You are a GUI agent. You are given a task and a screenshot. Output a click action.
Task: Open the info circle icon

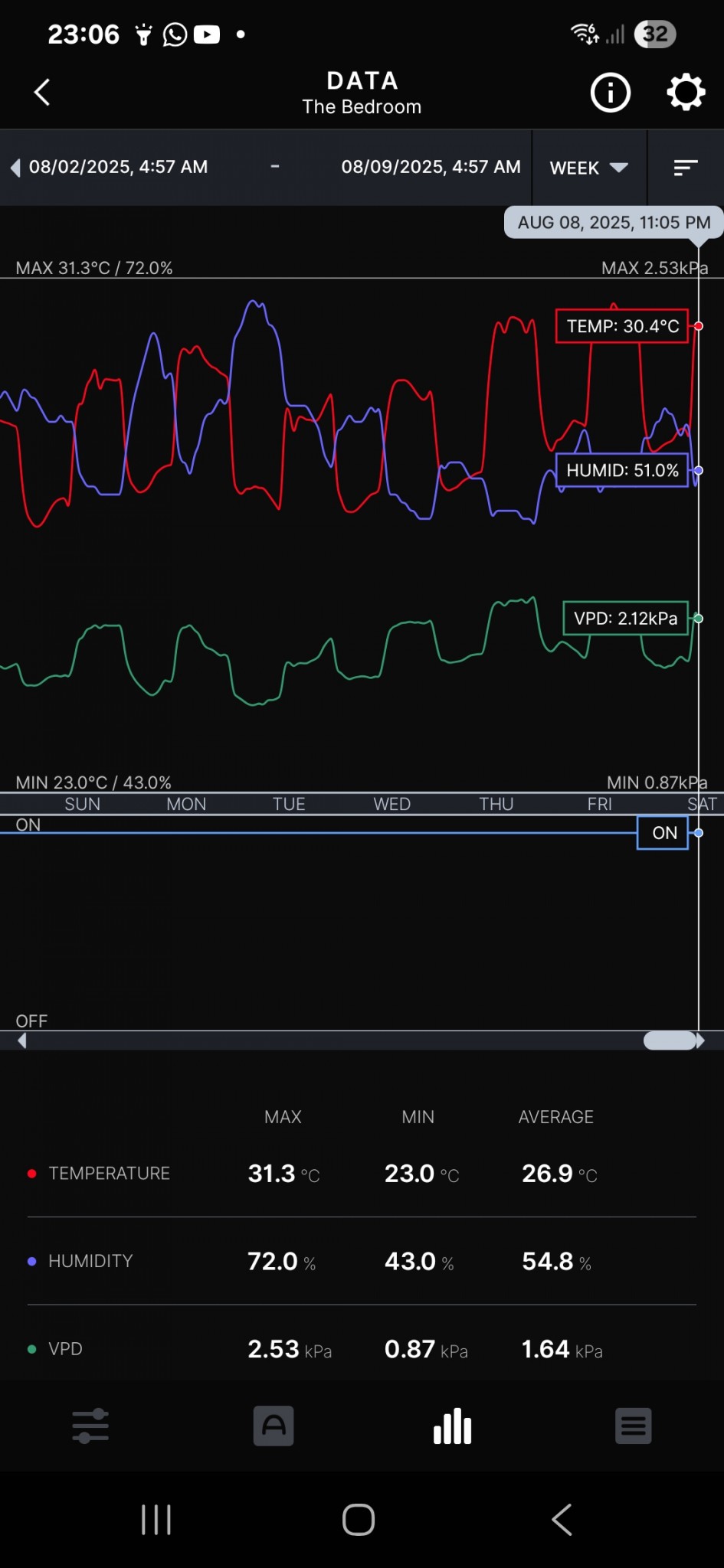[610, 93]
